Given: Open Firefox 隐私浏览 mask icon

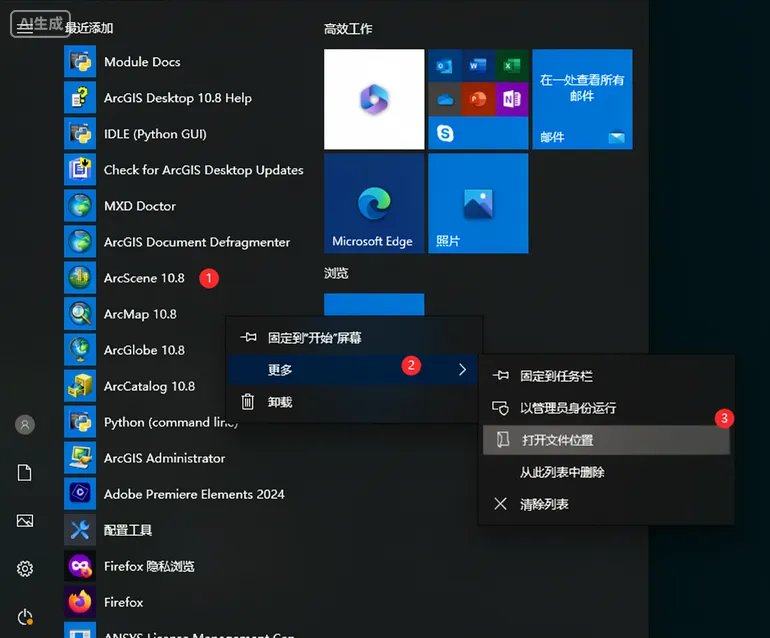Looking at the screenshot, I should [80, 566].
